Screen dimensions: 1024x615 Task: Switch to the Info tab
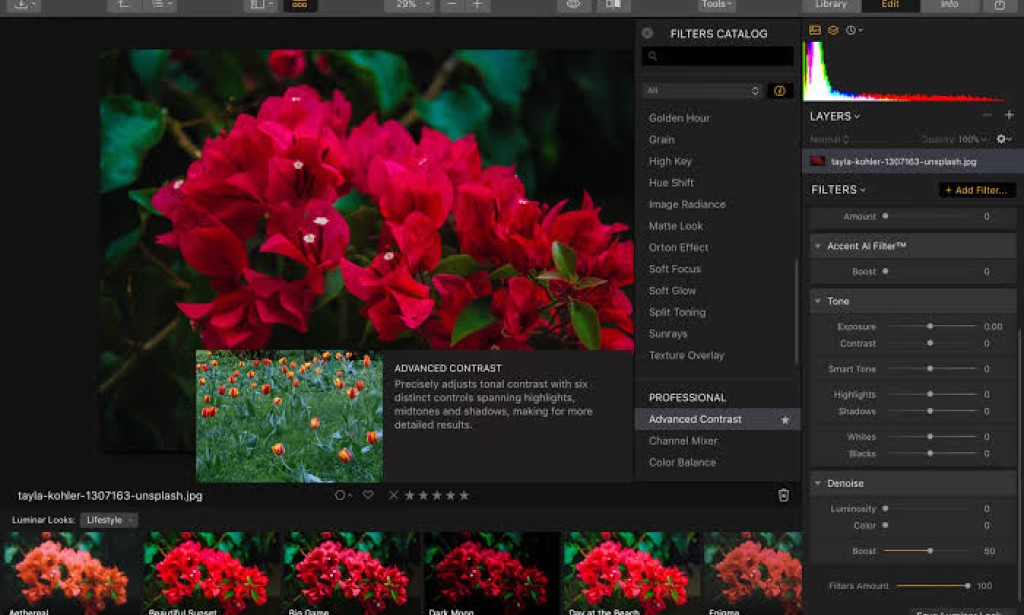tap(951, 5)
